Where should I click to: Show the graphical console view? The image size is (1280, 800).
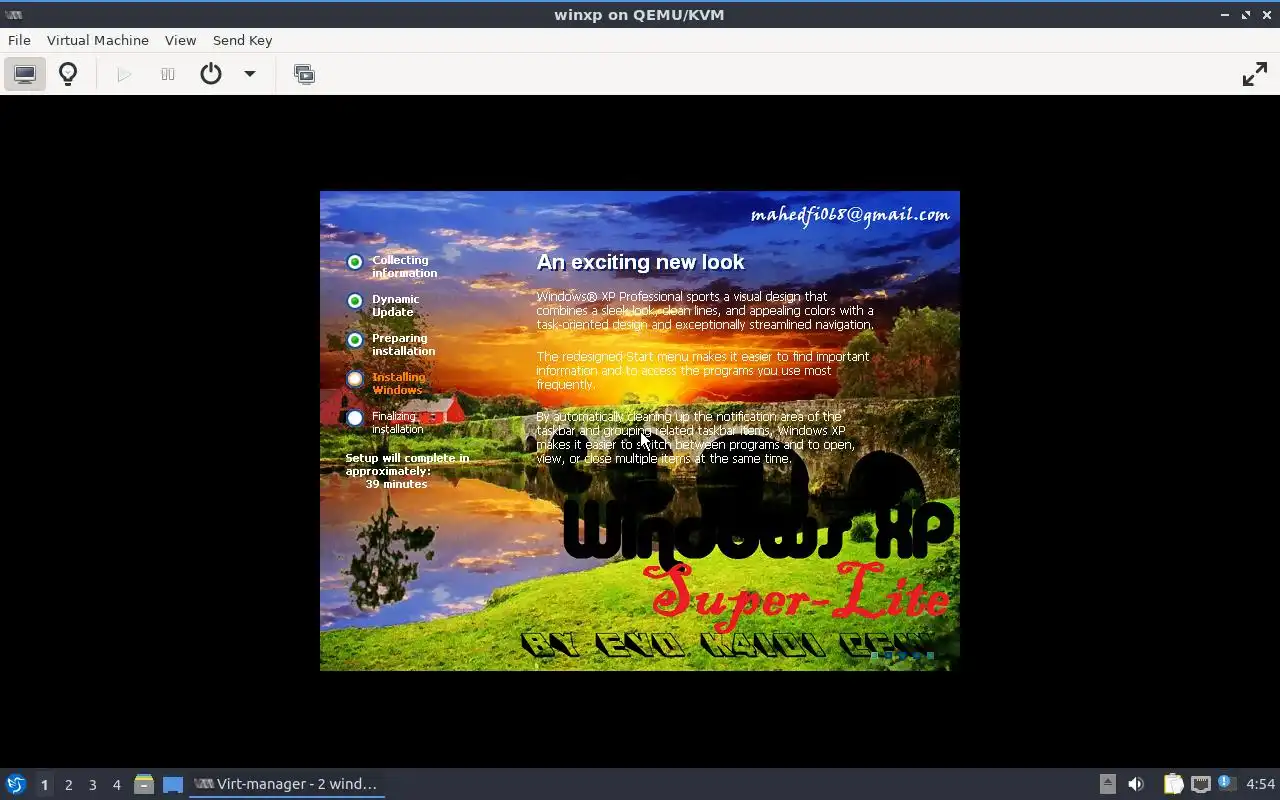(x=25, y=74)
